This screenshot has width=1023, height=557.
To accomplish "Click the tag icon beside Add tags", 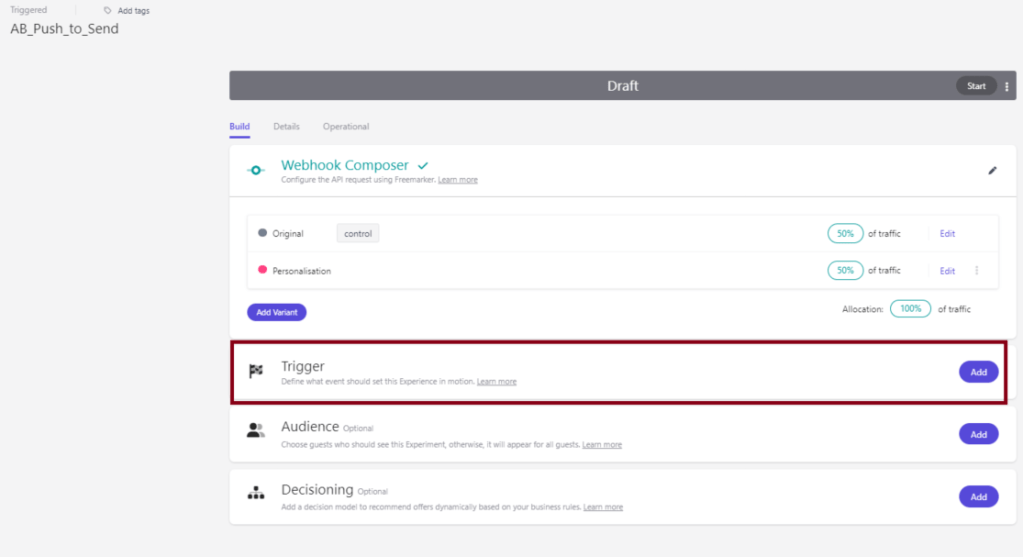I will tap(108, 11).
